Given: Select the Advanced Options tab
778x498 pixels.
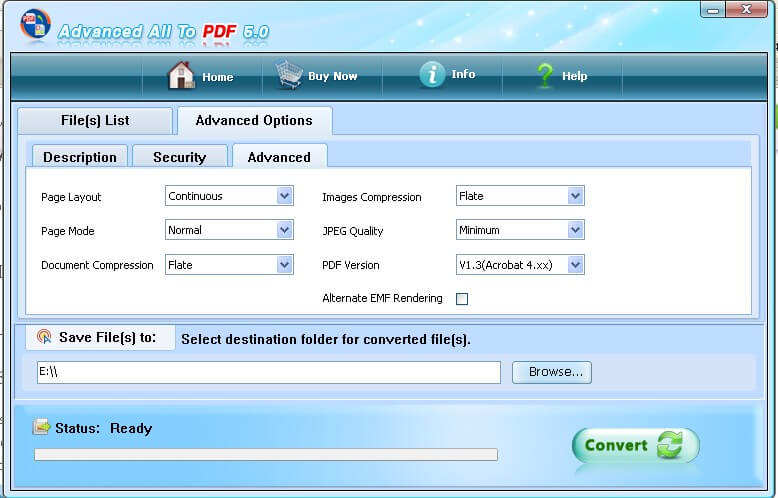Looking at the screenshot, I should point(255,121).
